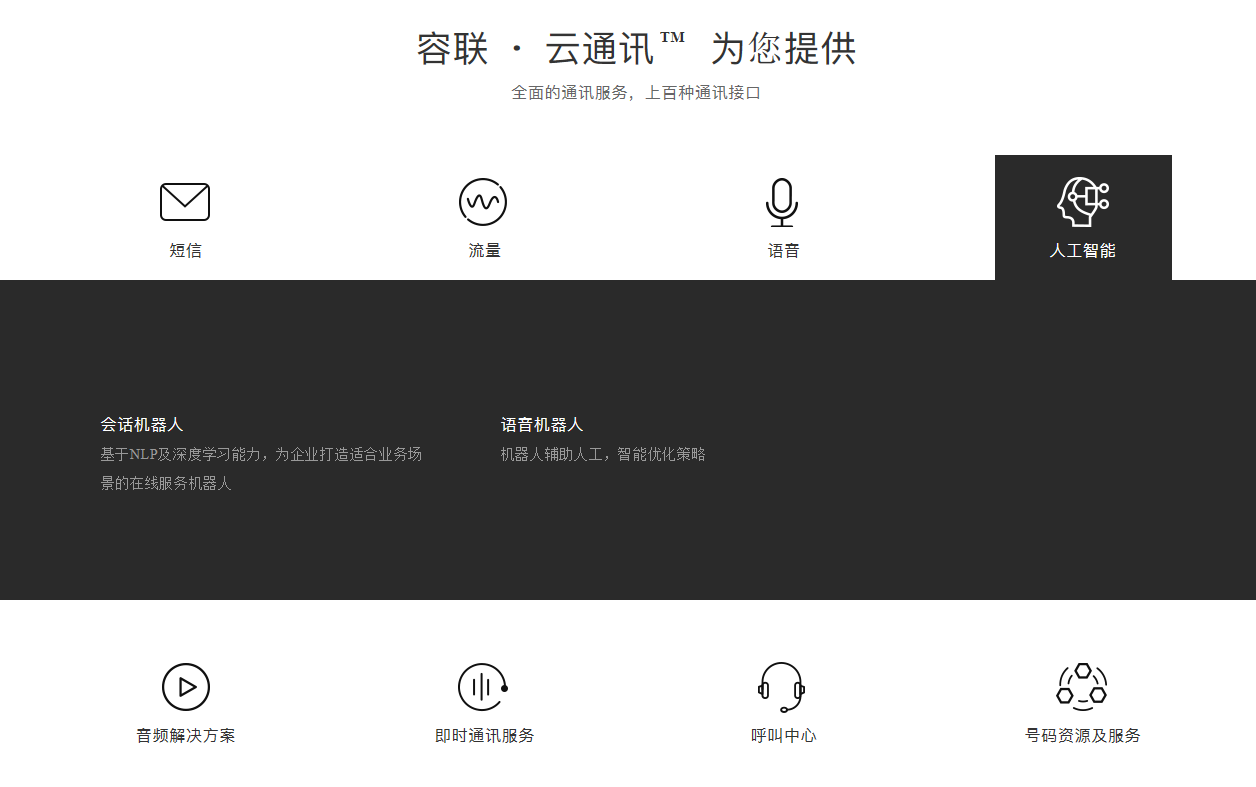Click the subtitle 全面的通讯服务，上百种通讯接口
This screenshot has height=787, width=1256.
click(x=636, y=93)
